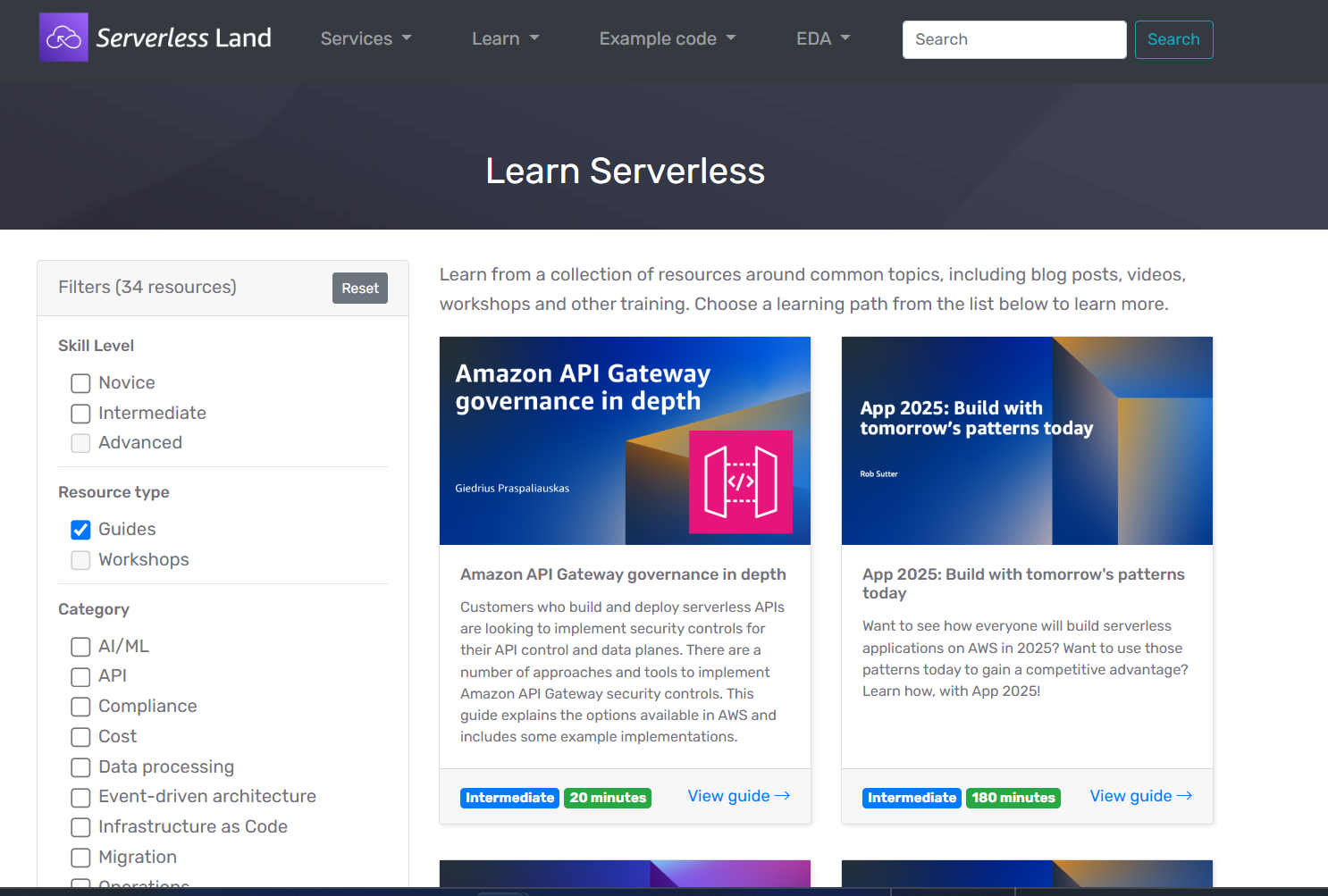Expand the Example code dropdown
This screenshot has height=896, width=1328.
click(x=668, y=38)
